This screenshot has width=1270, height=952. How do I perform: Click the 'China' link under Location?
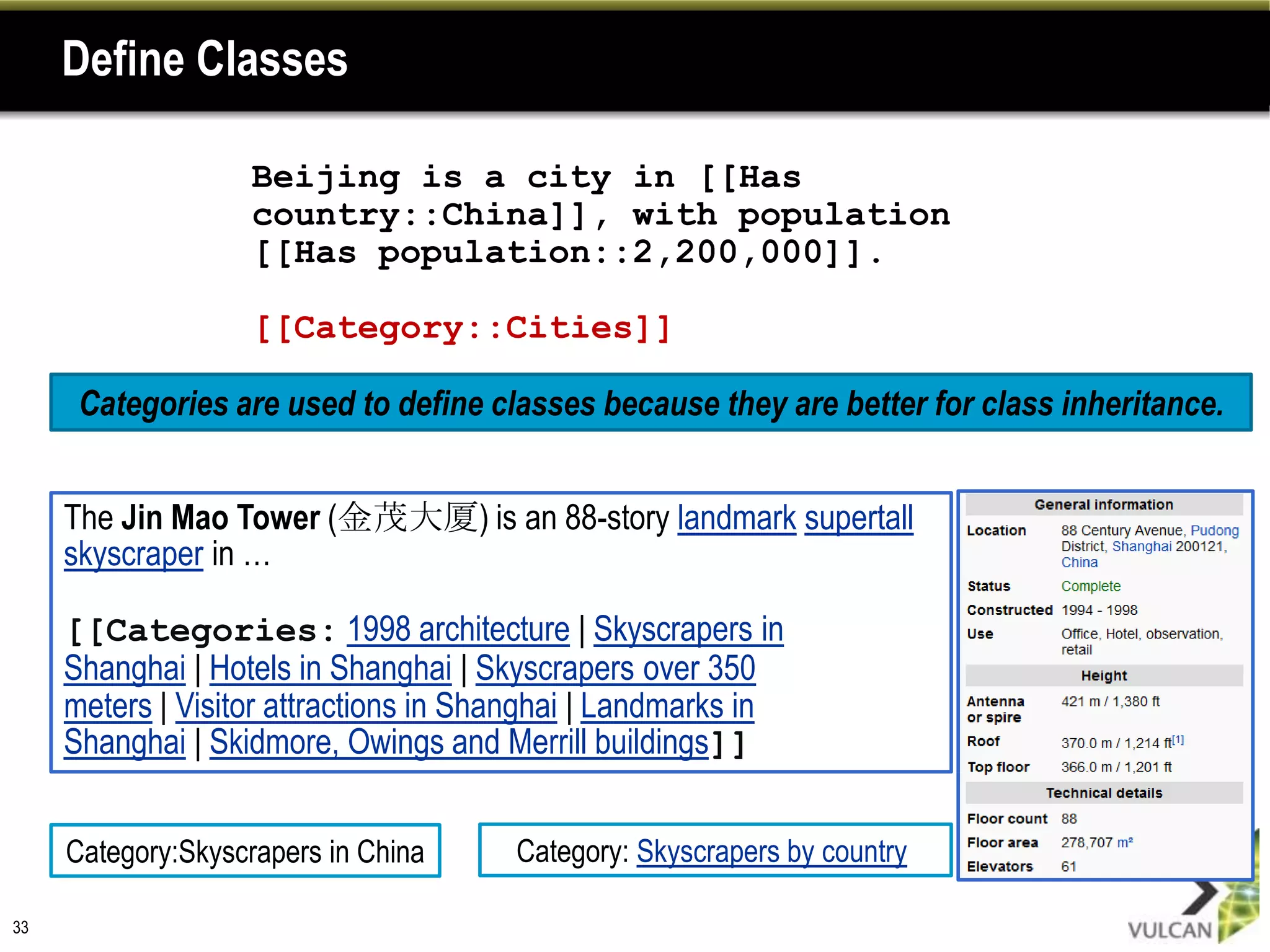(x=1079, y=563)
